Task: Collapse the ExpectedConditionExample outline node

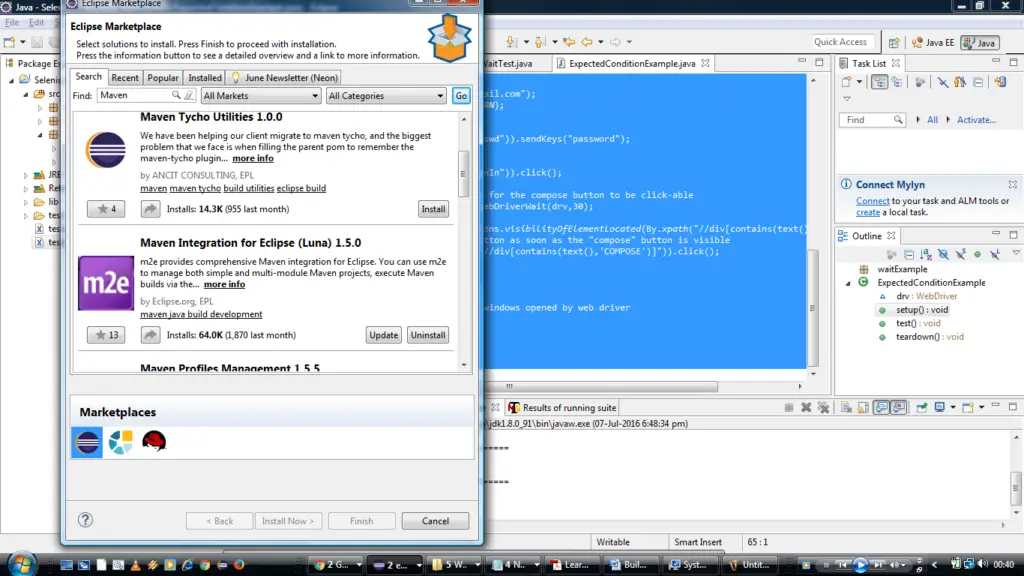Action: (849, 283)
